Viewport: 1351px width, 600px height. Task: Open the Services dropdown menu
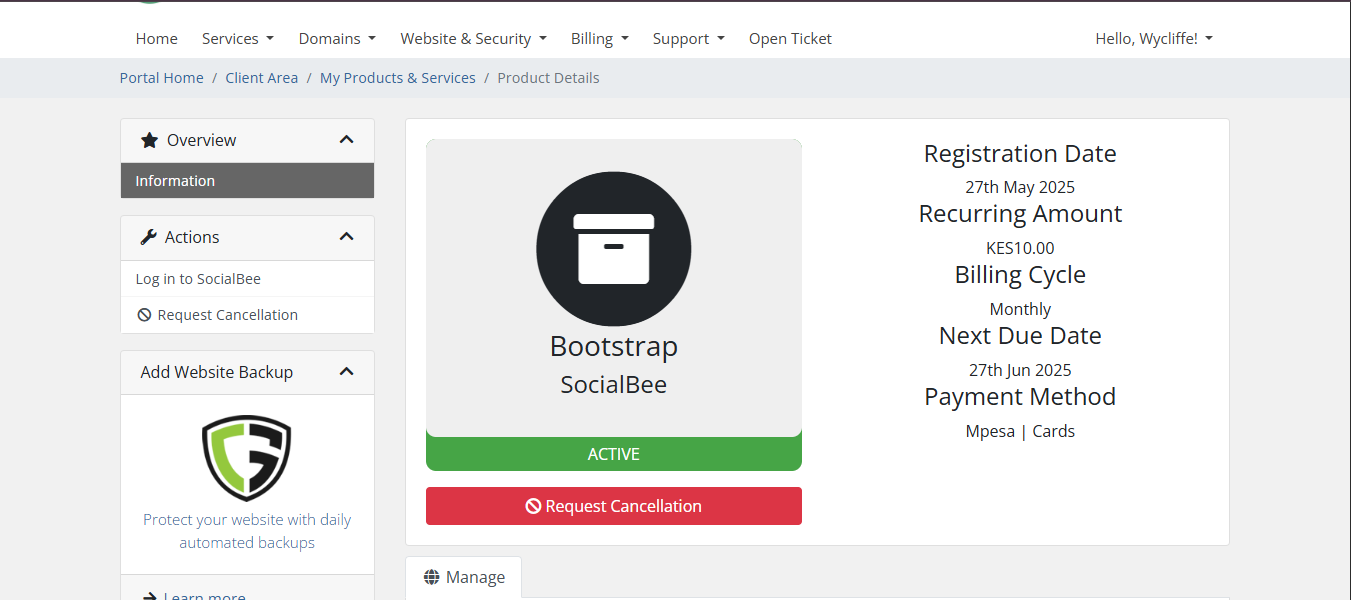click(238, 38)
